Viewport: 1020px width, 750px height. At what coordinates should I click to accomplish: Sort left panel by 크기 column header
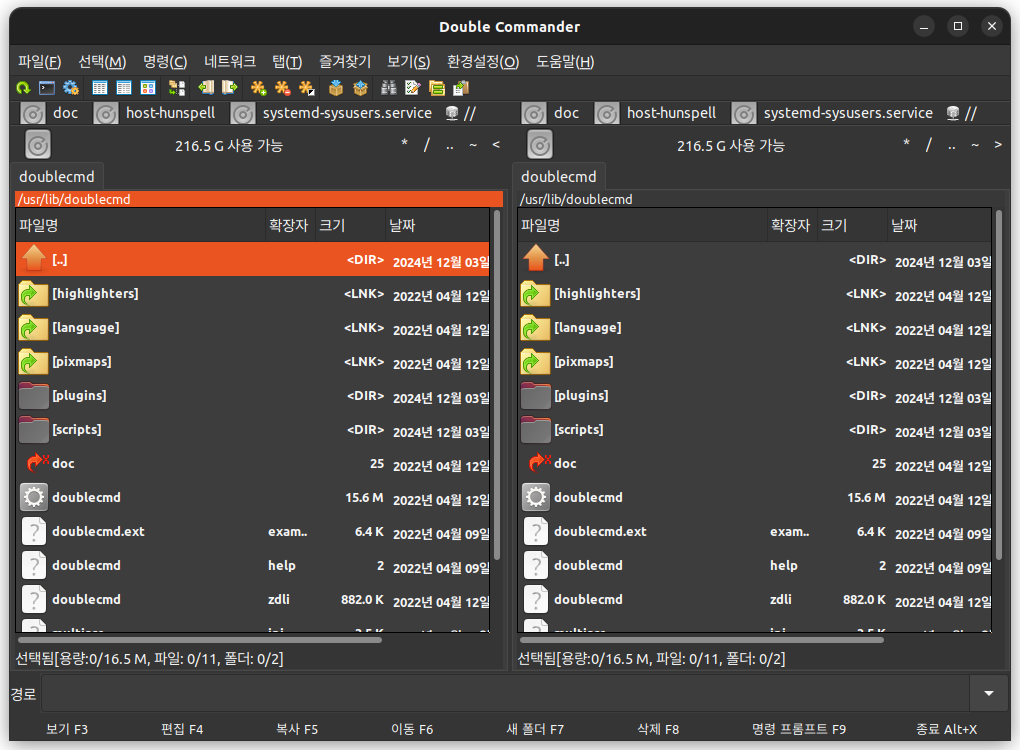(351, 226)
